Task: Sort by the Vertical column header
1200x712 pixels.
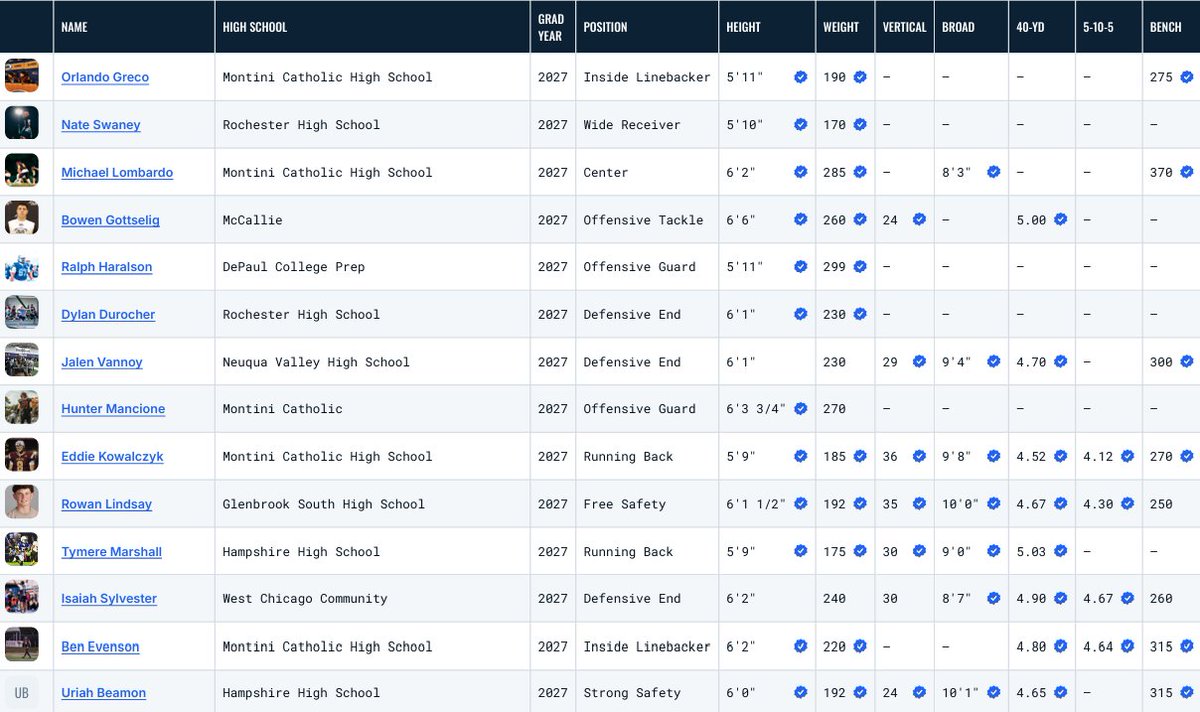Action: pos(904,27)
